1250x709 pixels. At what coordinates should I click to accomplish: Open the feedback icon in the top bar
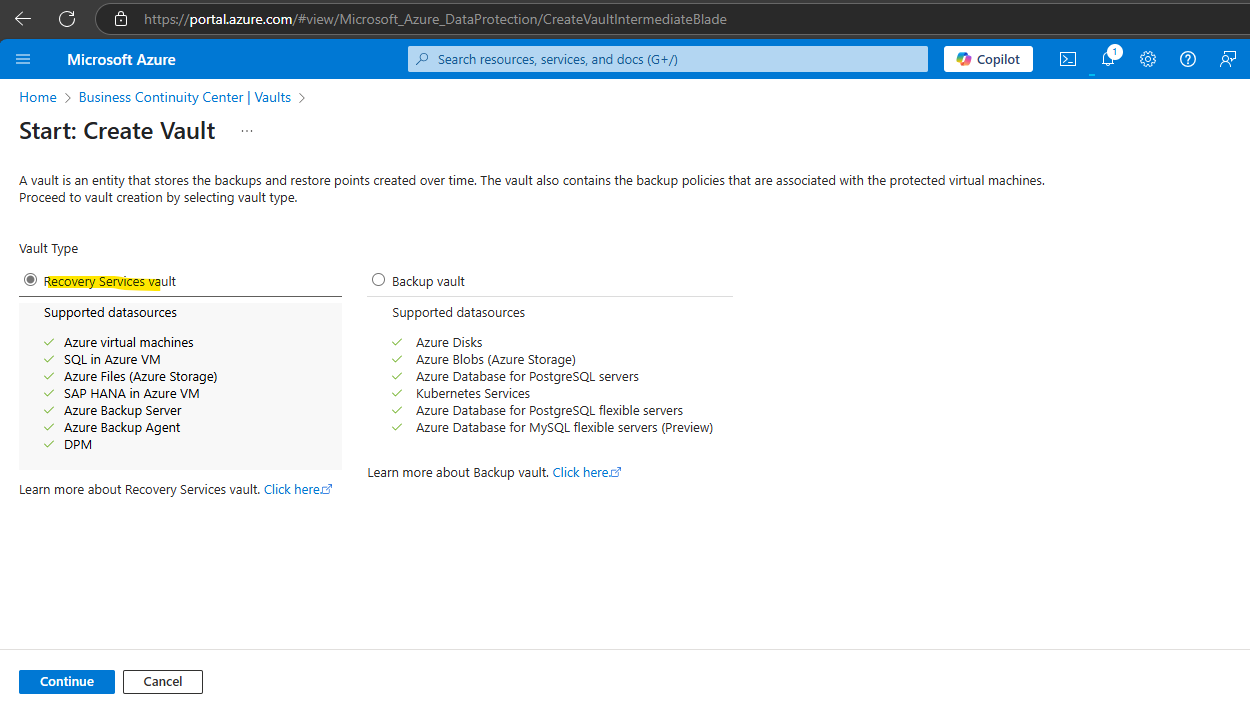tap(1228, 59)
